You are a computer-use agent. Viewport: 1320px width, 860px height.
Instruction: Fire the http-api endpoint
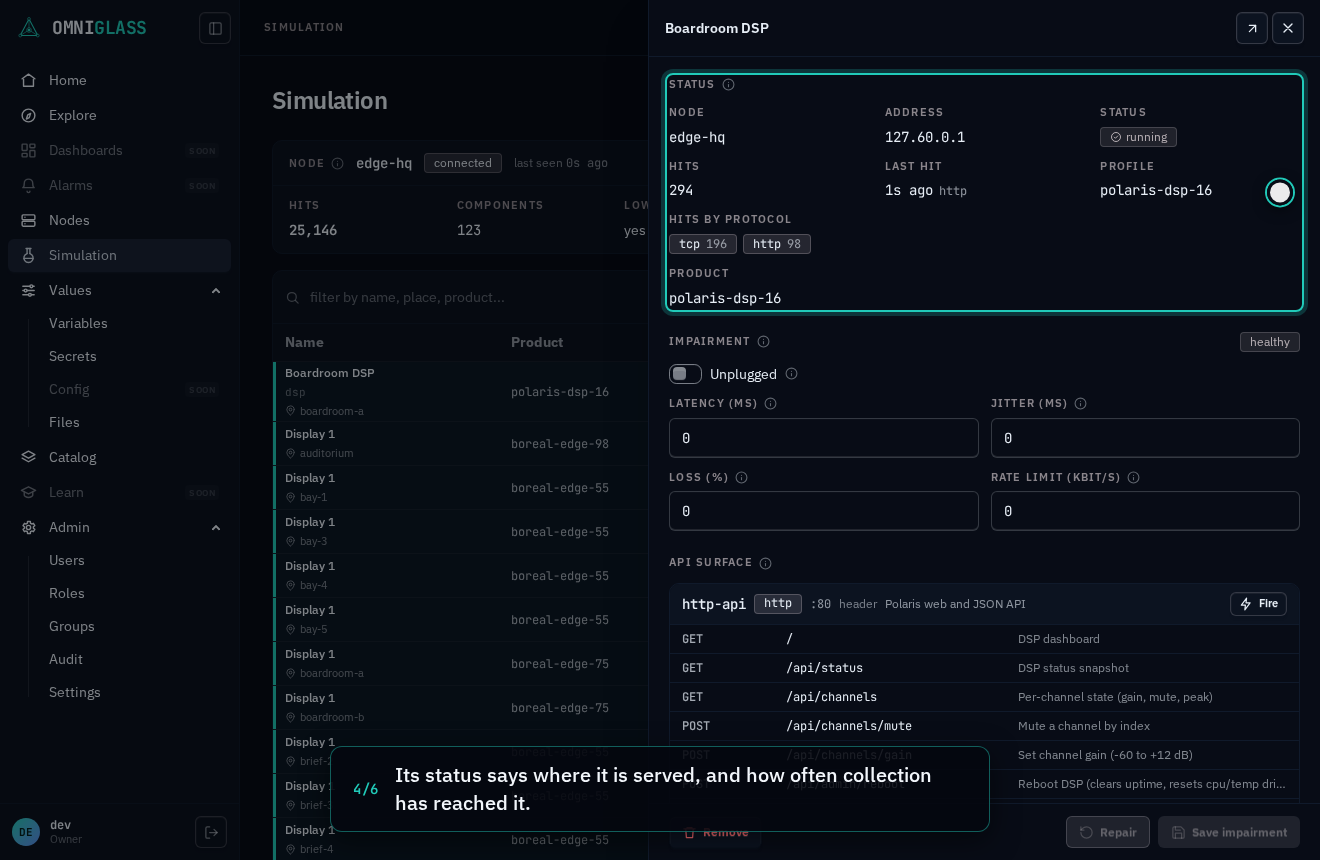pyautogui.click(x=1258, y=604)
